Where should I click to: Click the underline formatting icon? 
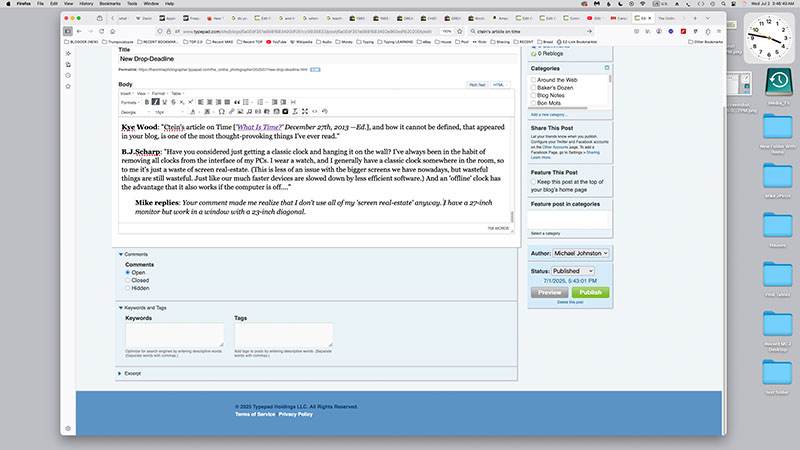[162, 102]
